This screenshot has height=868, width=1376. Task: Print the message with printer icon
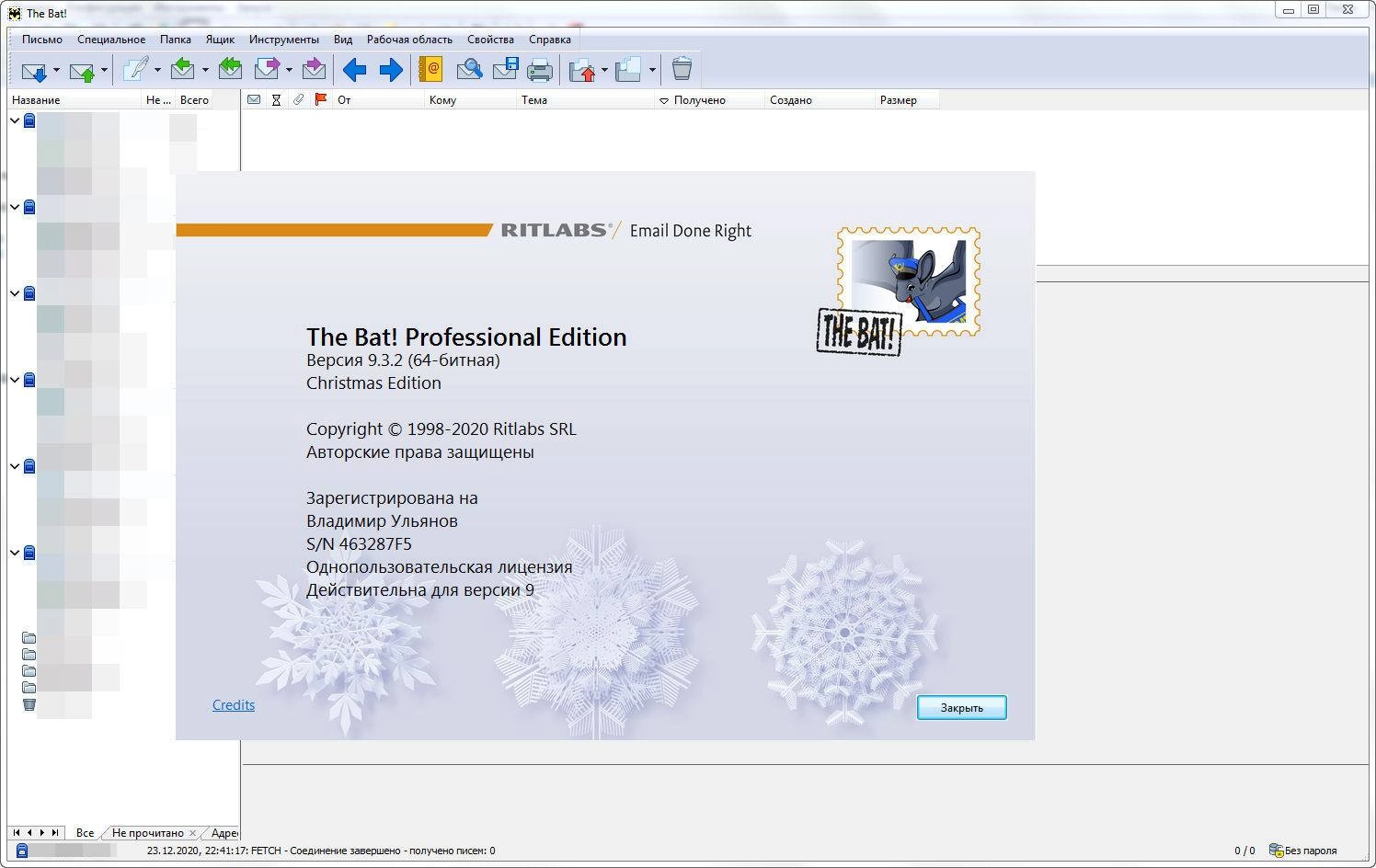click(x=540, y=70)
